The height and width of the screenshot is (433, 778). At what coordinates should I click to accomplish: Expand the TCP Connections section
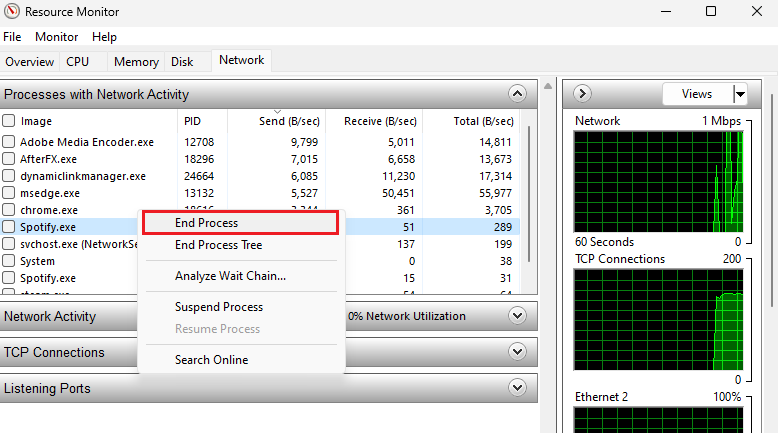coord(517,352)
